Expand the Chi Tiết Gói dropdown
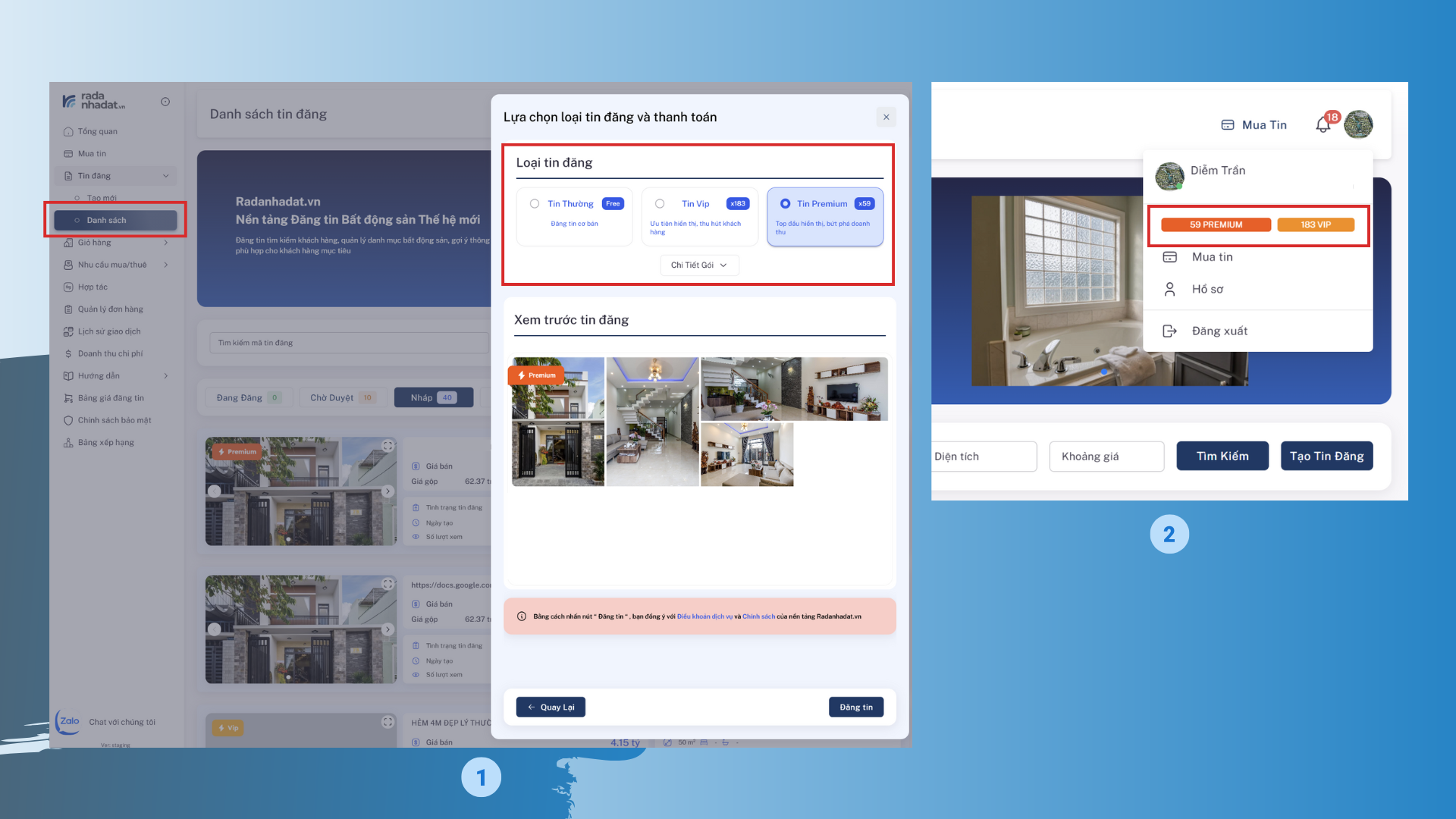Screen dimensions: 1456x819 699,265
